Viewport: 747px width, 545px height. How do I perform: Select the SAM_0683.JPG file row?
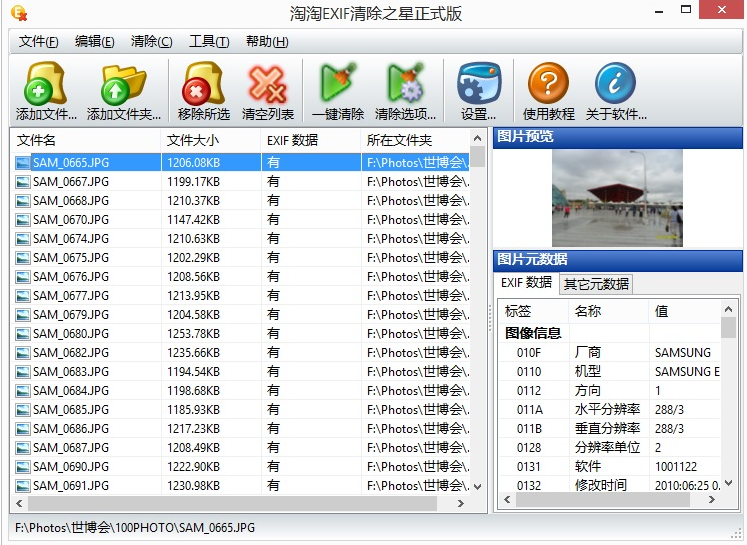coord(240,372)
